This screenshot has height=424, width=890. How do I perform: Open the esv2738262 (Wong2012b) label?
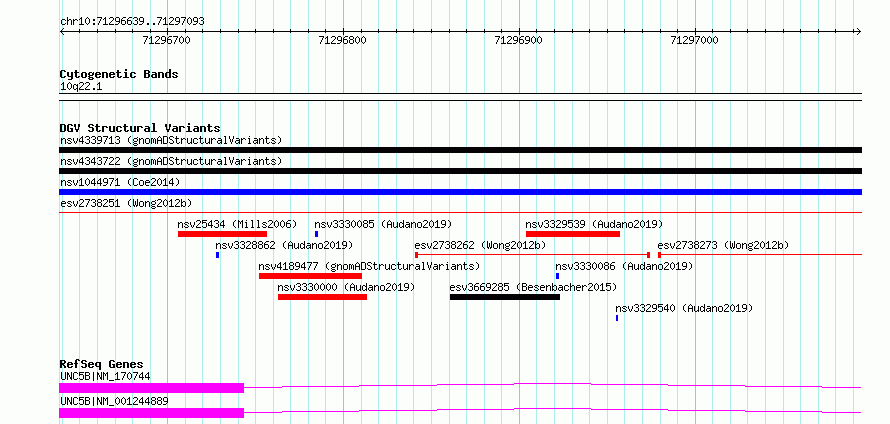[x=480, y=245]
